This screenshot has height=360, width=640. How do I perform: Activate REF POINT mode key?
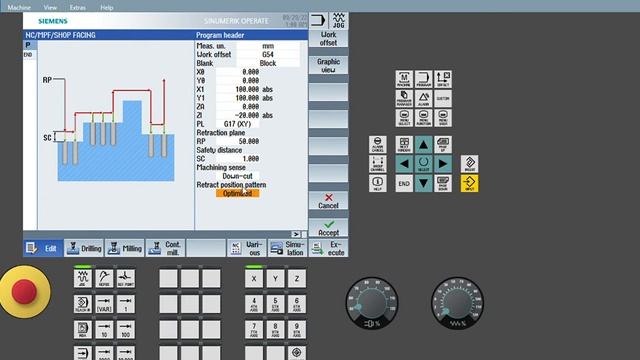(126, 278)
